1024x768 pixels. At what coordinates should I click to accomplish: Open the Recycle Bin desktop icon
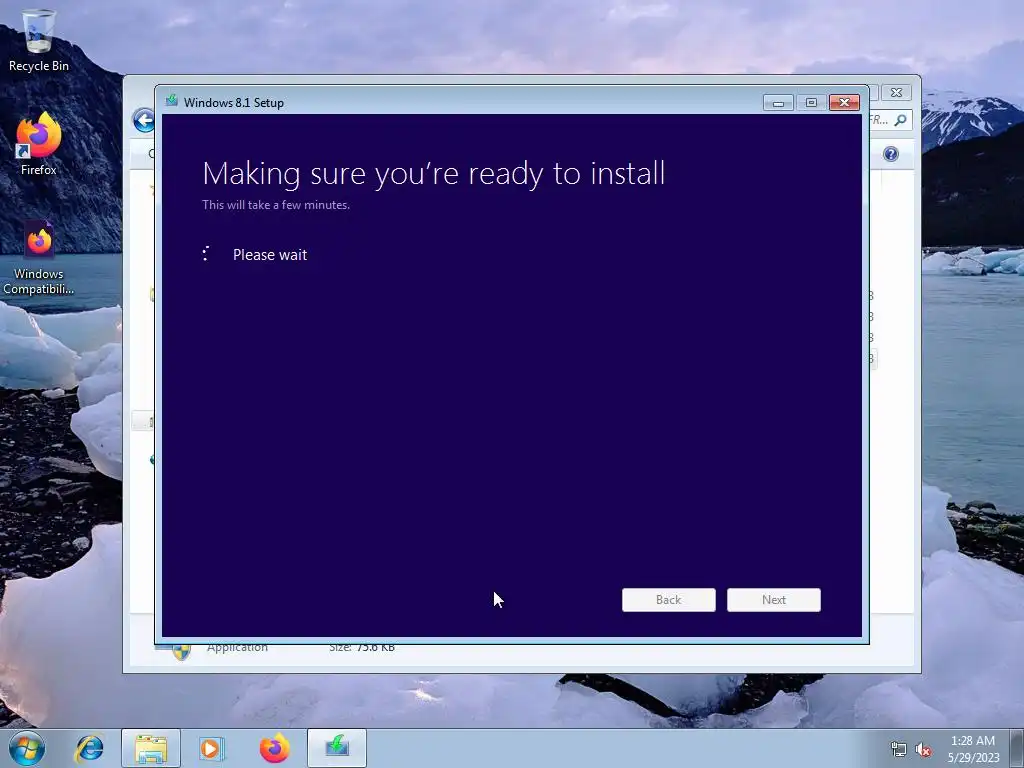[x=39, y=40]
